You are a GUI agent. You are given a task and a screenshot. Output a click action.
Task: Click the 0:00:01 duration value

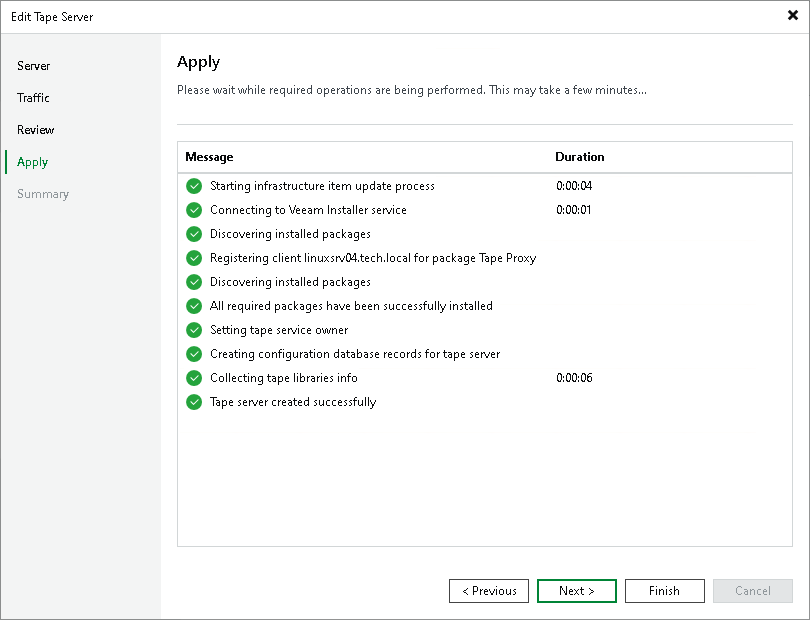pos(573,210)
